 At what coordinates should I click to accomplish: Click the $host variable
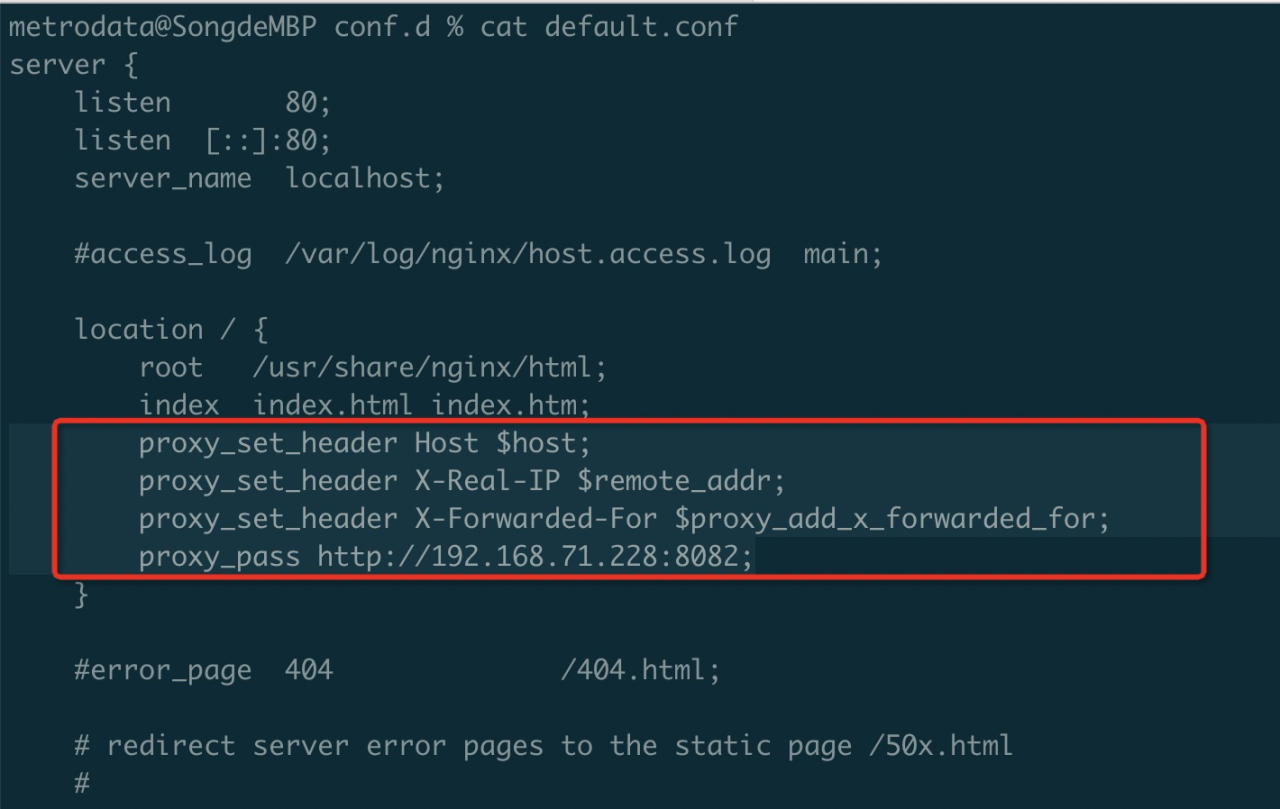click(x=537, y=443)
